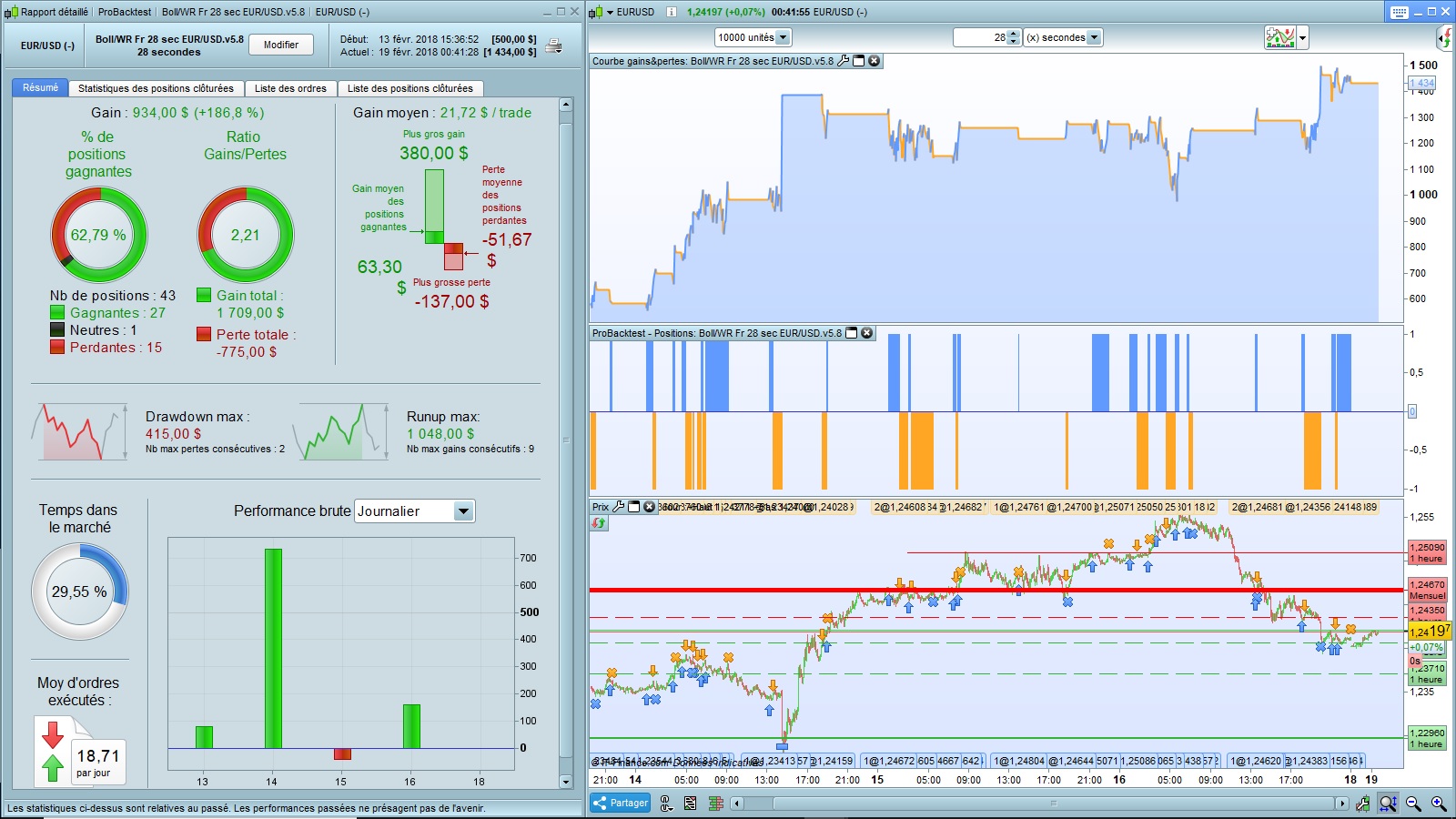Click the red loss bar for day 15
Screen dimensions: 1456x819
(x=342, y=753)
